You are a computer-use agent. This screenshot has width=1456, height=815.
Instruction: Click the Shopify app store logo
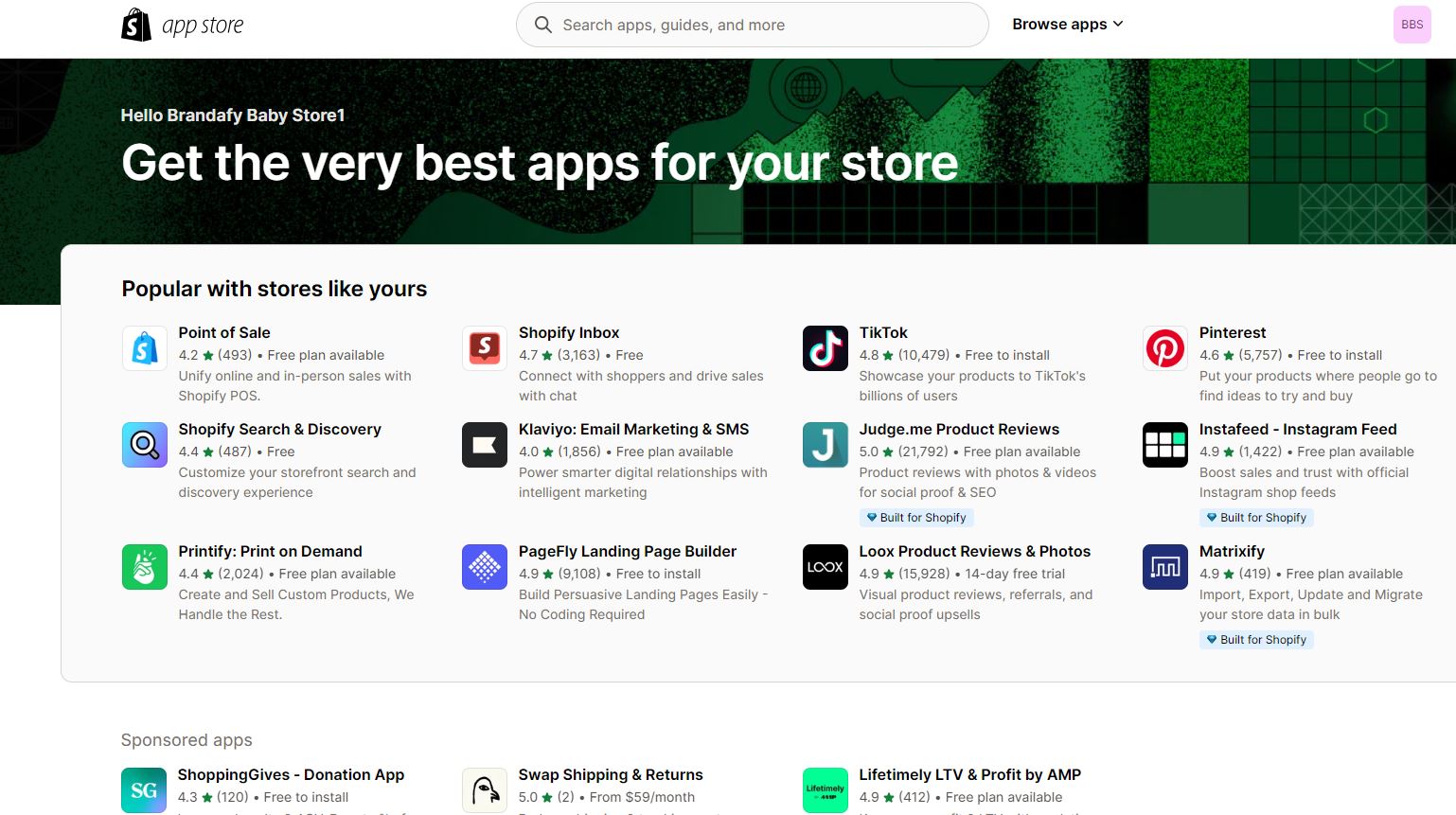(x=183, y=25)
